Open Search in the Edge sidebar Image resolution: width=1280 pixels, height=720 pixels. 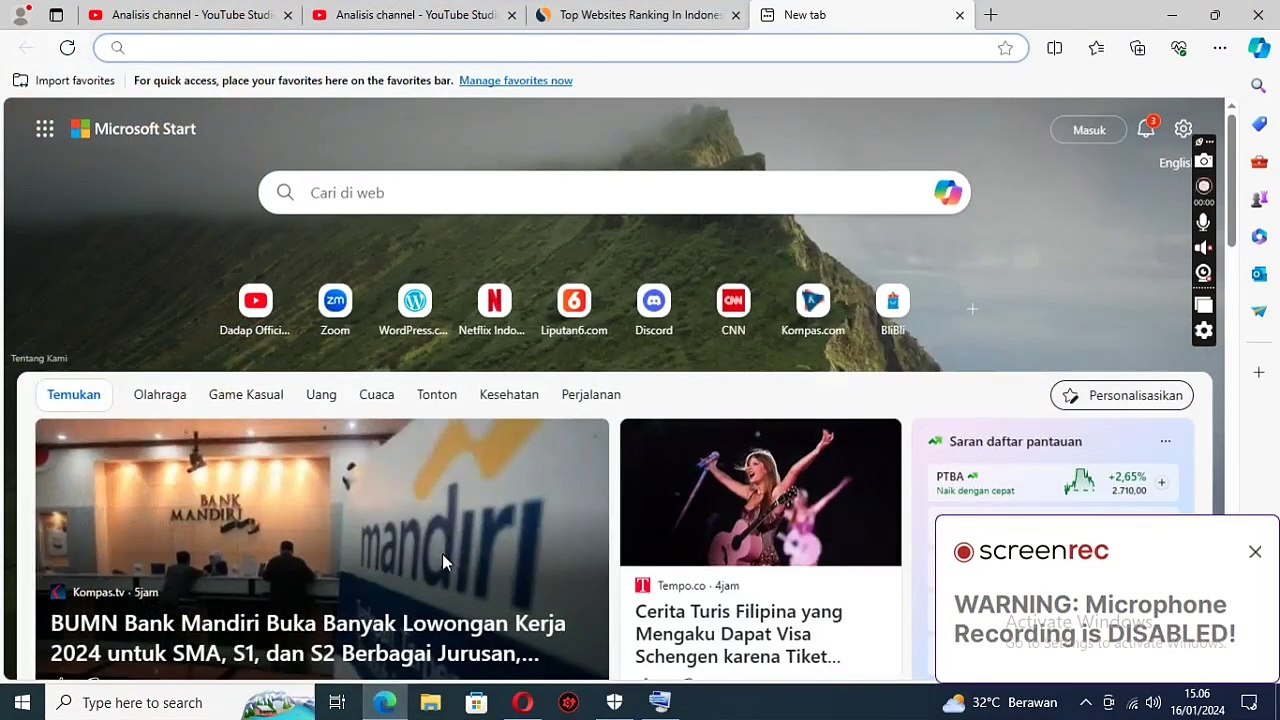pos(1259,86)
